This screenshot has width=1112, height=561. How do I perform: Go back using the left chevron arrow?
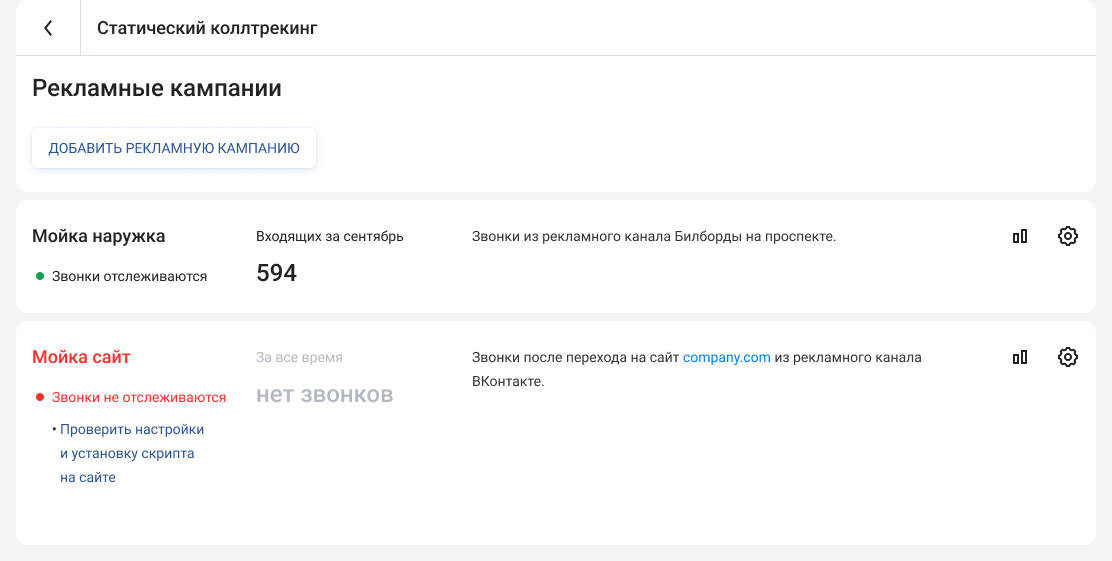pos(48,28)
